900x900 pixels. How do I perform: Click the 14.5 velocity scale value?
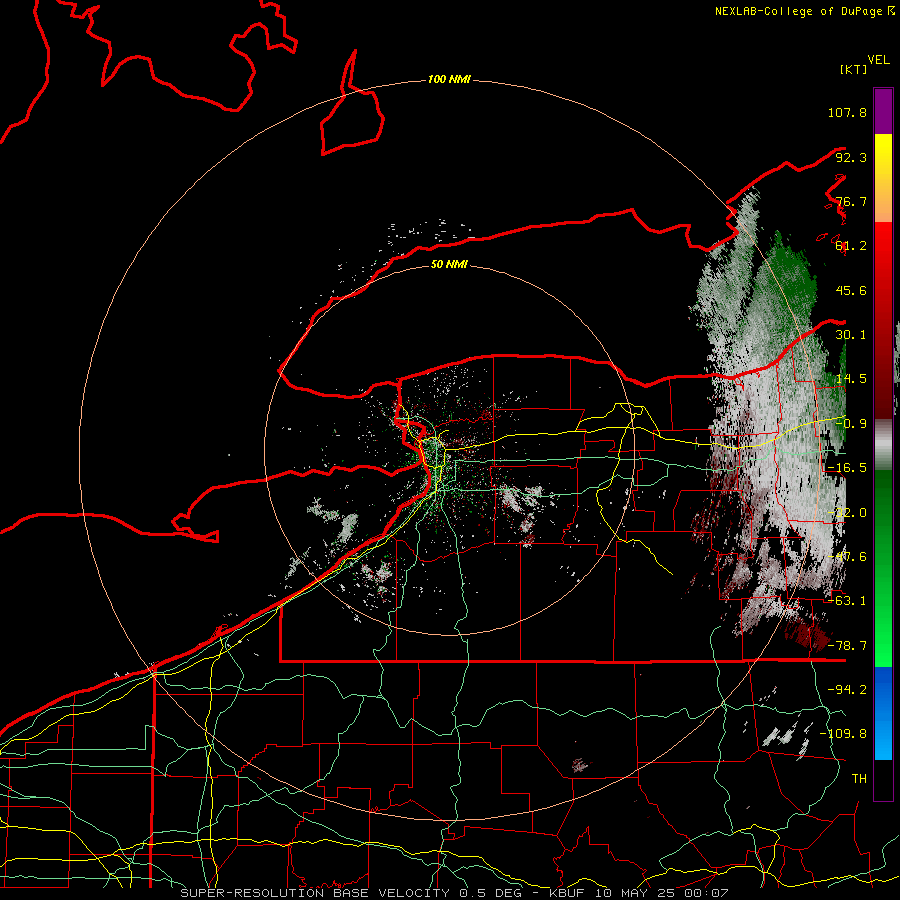tap(851, 379)
